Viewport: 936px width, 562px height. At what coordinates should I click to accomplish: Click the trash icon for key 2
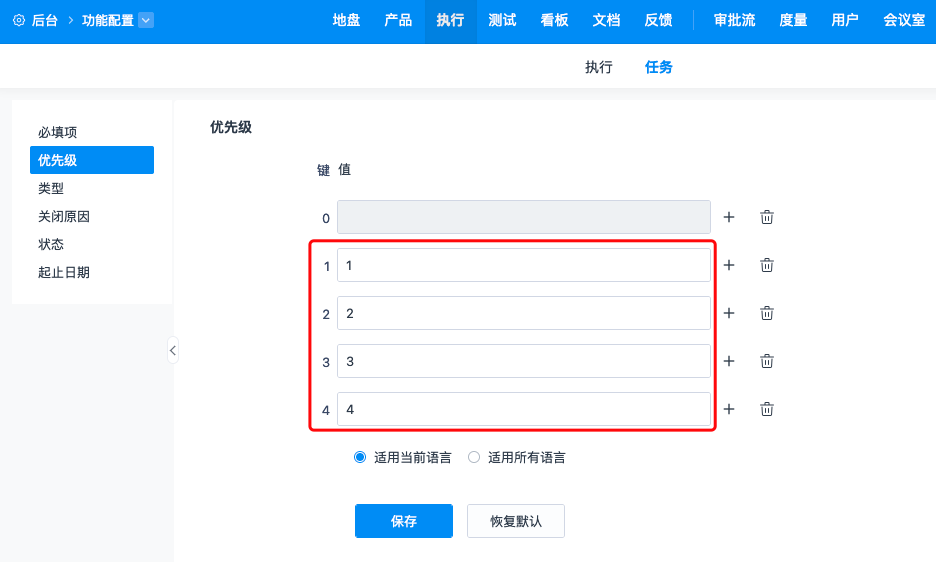pyautogui.click(x=767, y=313)
